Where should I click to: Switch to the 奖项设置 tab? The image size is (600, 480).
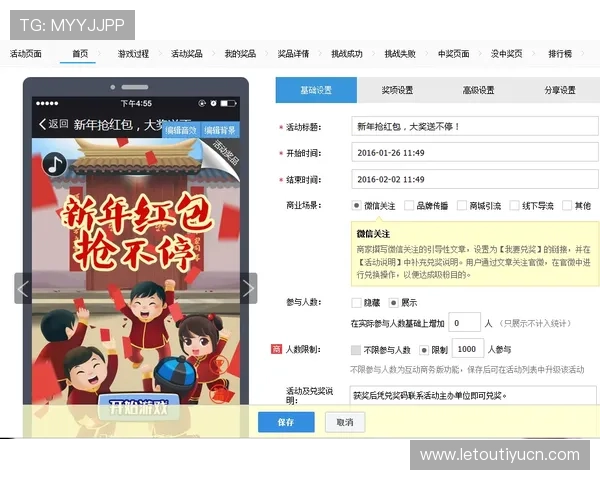point(398,90)
